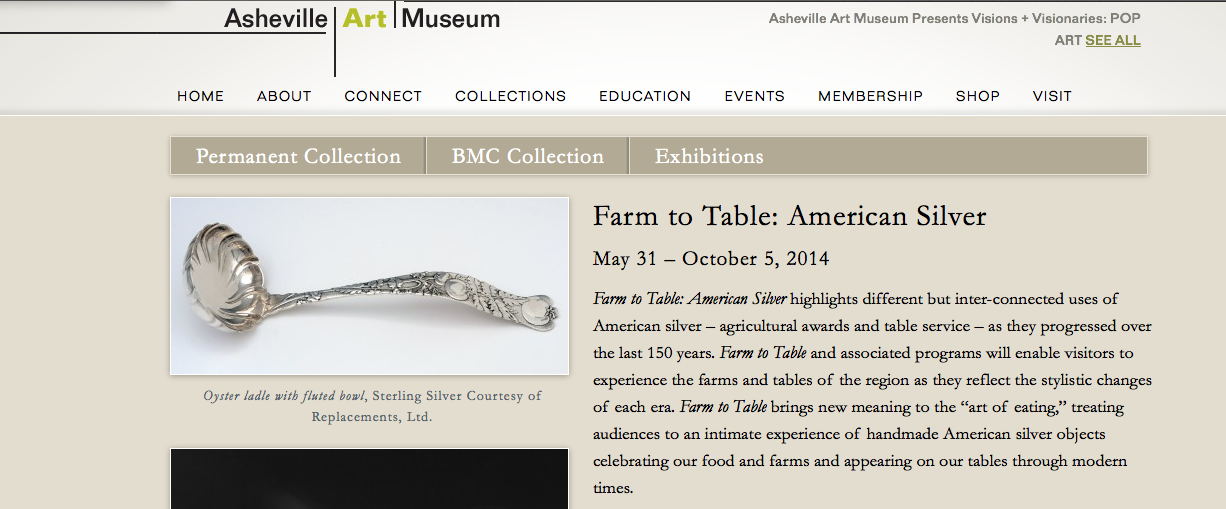Select CONNECT in the navigation bar
Screen dimensions: 1226x509
click(383, 96)
